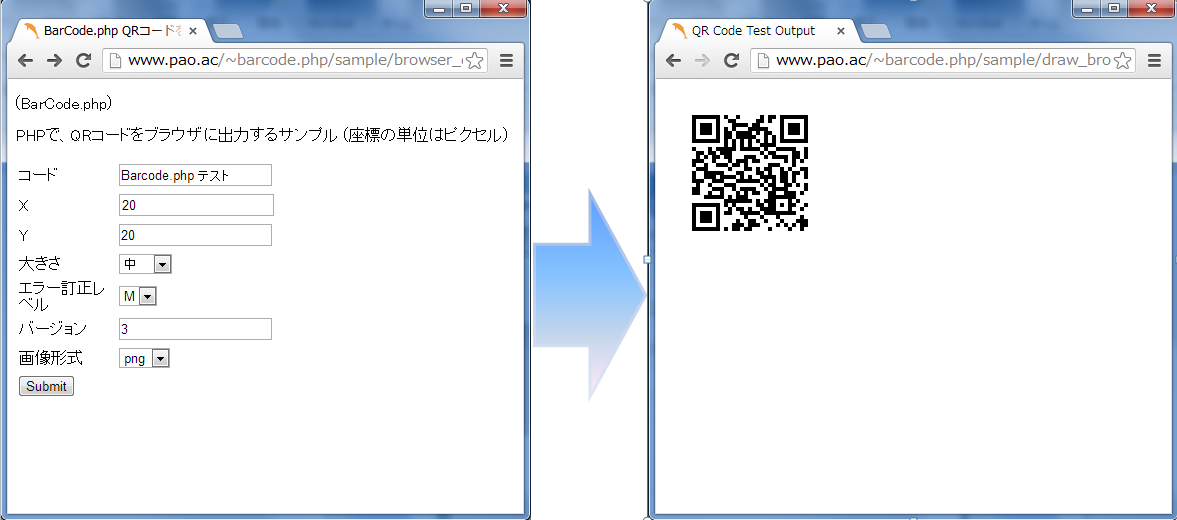Select the BarCode.php QRコード tab
This screenshot has height=520, width=1177.
111,31
